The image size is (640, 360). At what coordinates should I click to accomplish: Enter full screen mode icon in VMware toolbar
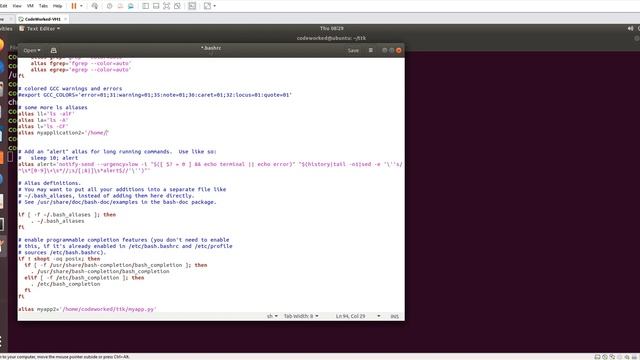coord(167,6)
